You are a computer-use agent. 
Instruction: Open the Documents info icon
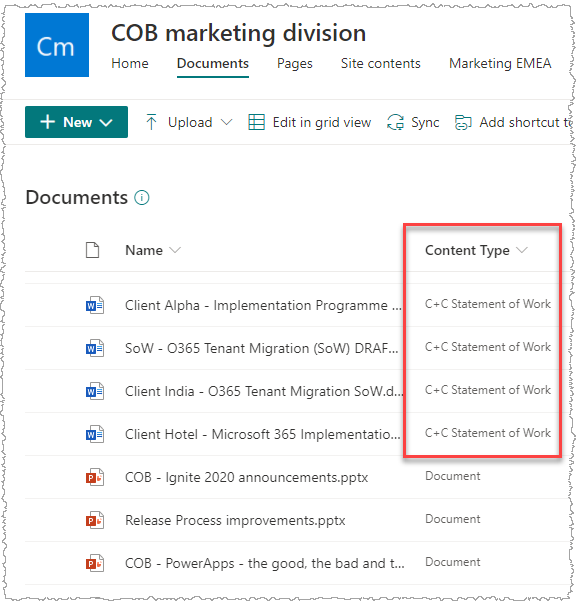(x=142, y=198)
